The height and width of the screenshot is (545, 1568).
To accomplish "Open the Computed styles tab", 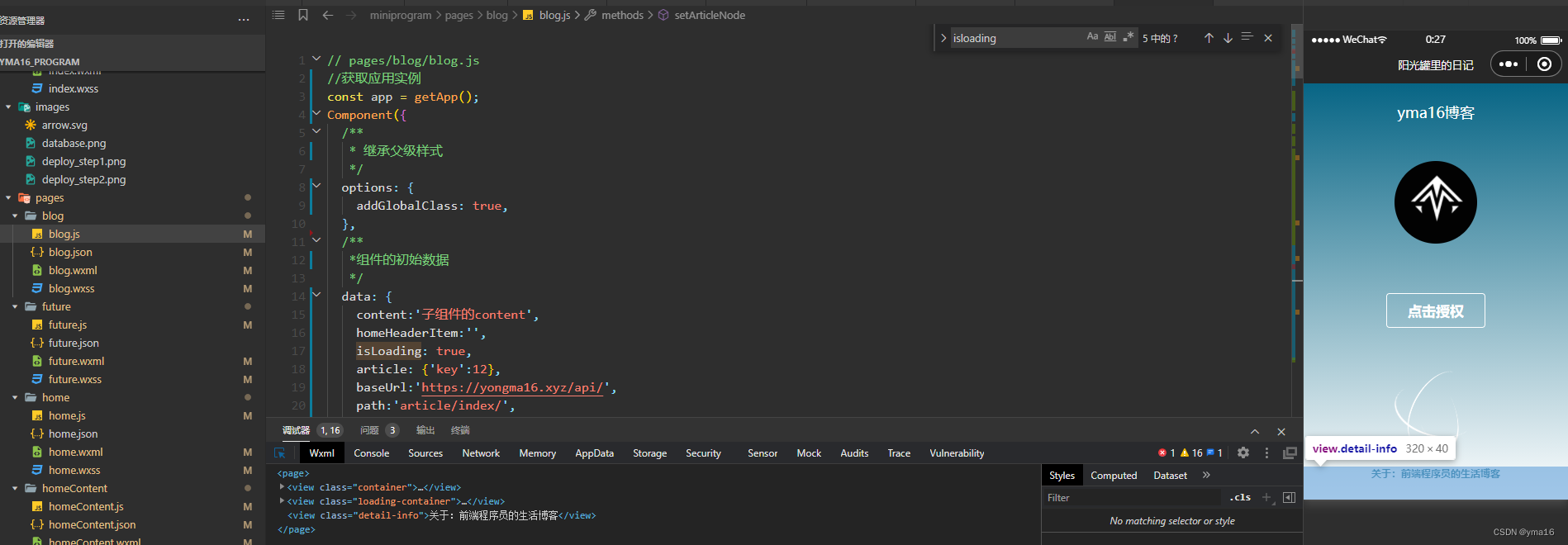I will click(x=1114, y=476).
